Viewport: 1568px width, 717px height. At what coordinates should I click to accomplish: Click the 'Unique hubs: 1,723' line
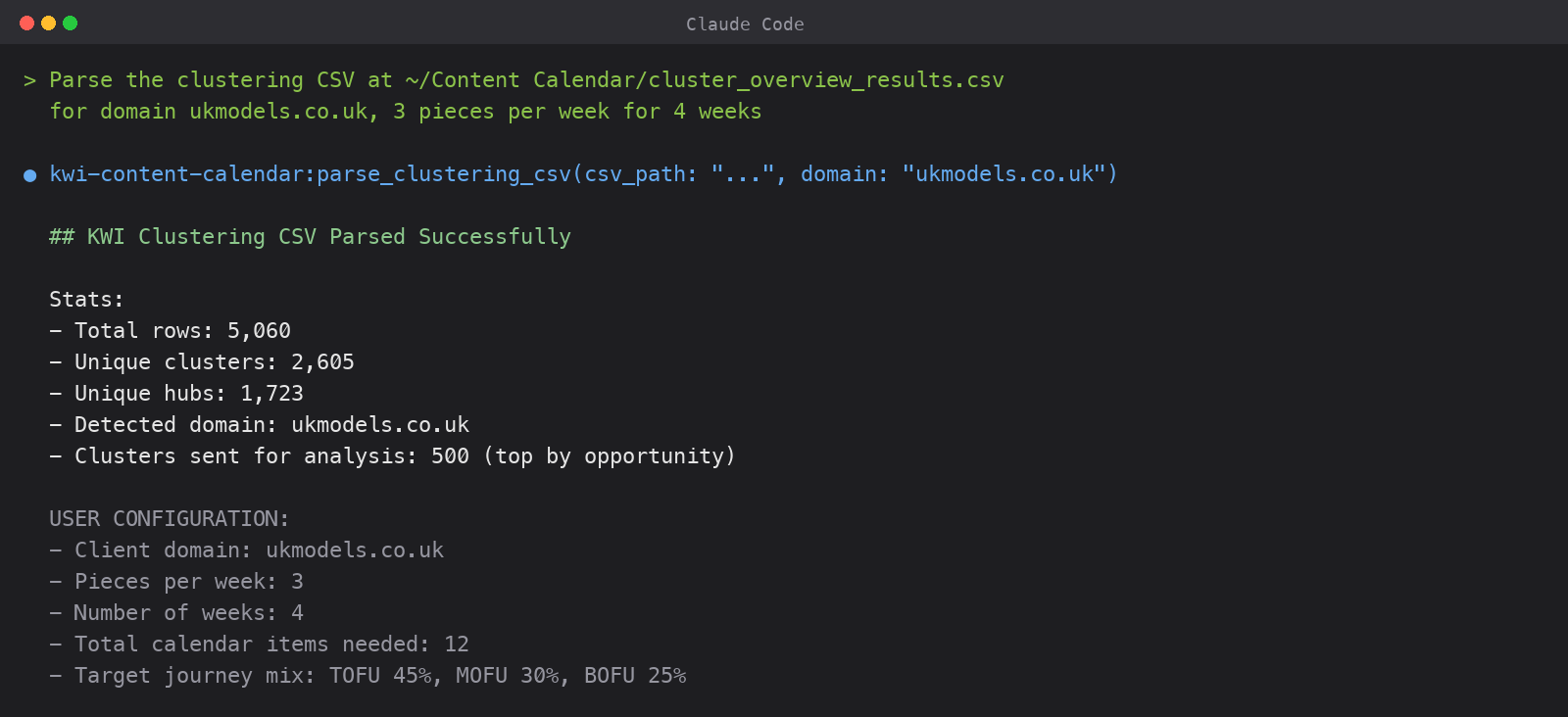coord(176,394)
